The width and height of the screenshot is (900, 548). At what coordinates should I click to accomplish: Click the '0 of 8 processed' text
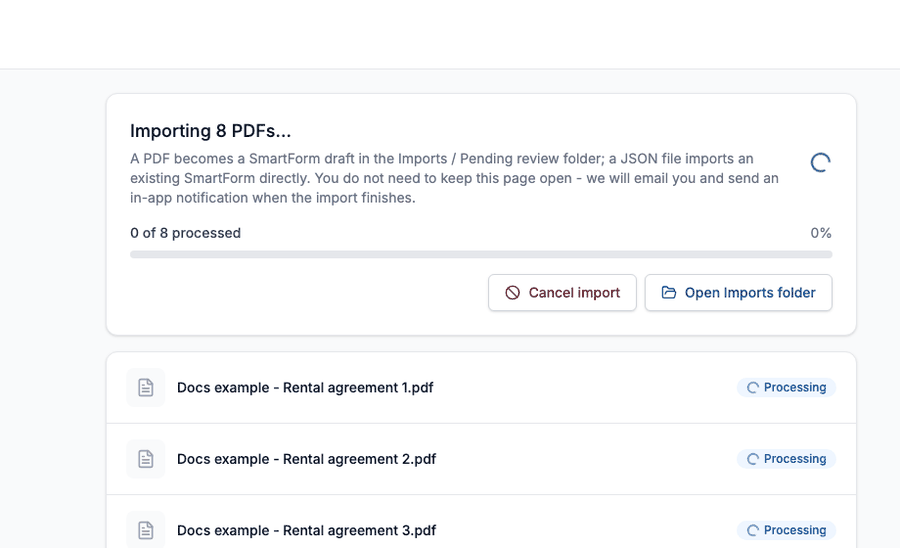pos(185,233)
